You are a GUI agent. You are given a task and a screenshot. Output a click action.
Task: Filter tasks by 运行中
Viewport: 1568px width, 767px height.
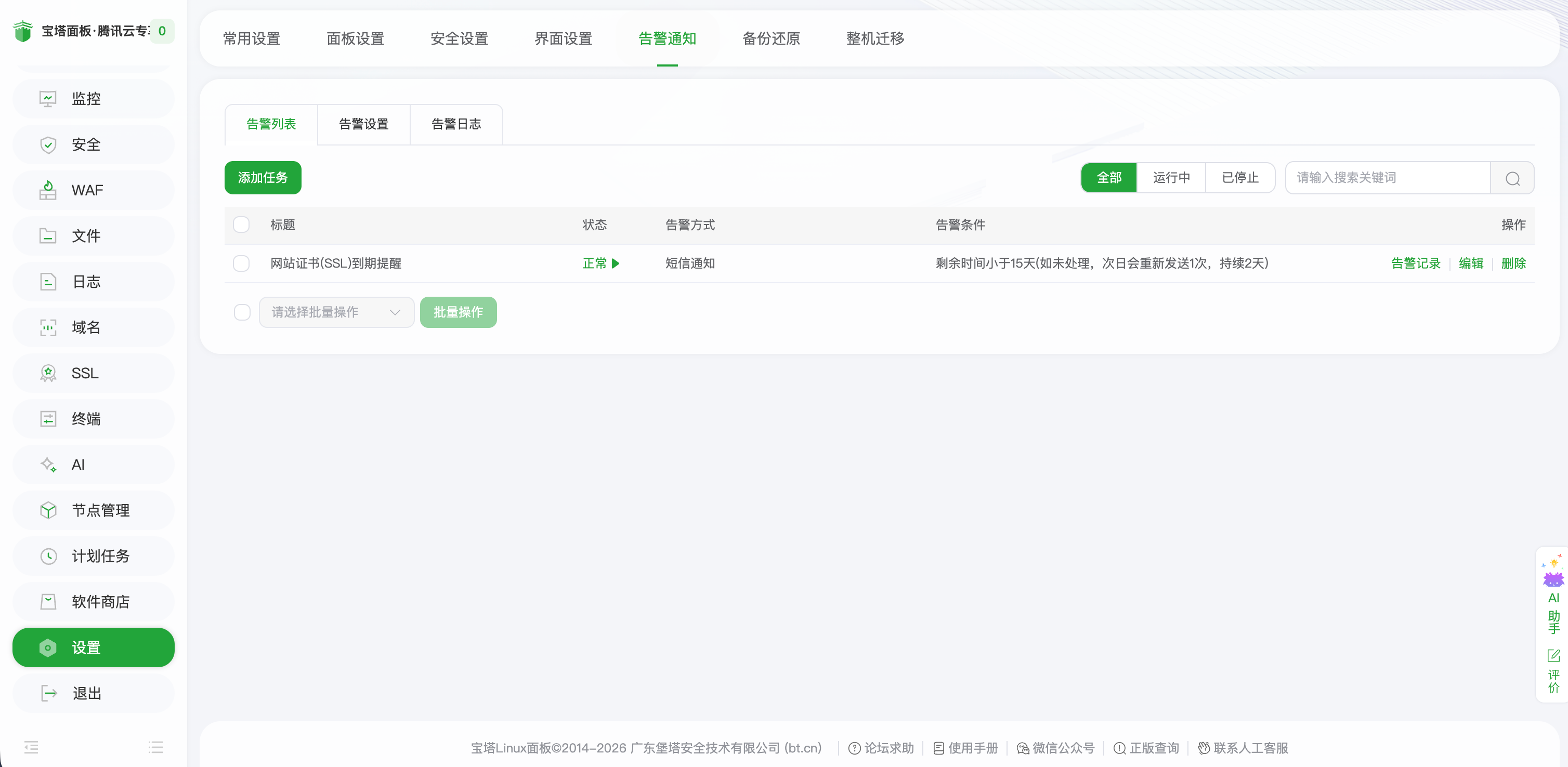(1171, 178)
